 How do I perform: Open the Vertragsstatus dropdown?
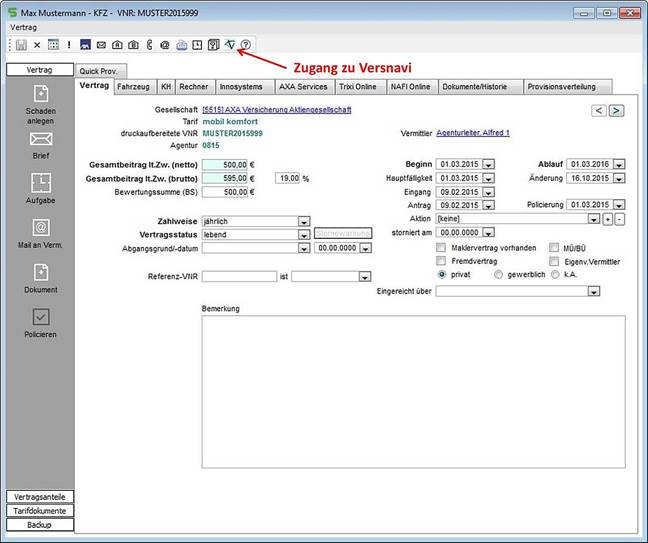pos(302,235)
